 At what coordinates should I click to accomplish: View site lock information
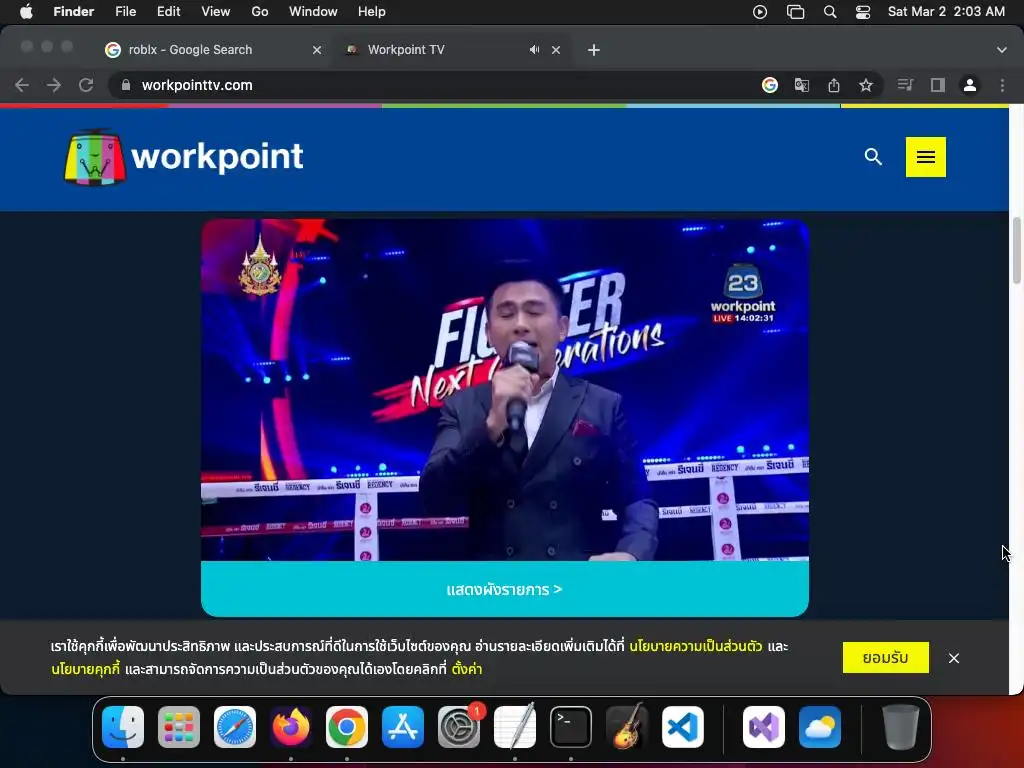click(126, 85)
